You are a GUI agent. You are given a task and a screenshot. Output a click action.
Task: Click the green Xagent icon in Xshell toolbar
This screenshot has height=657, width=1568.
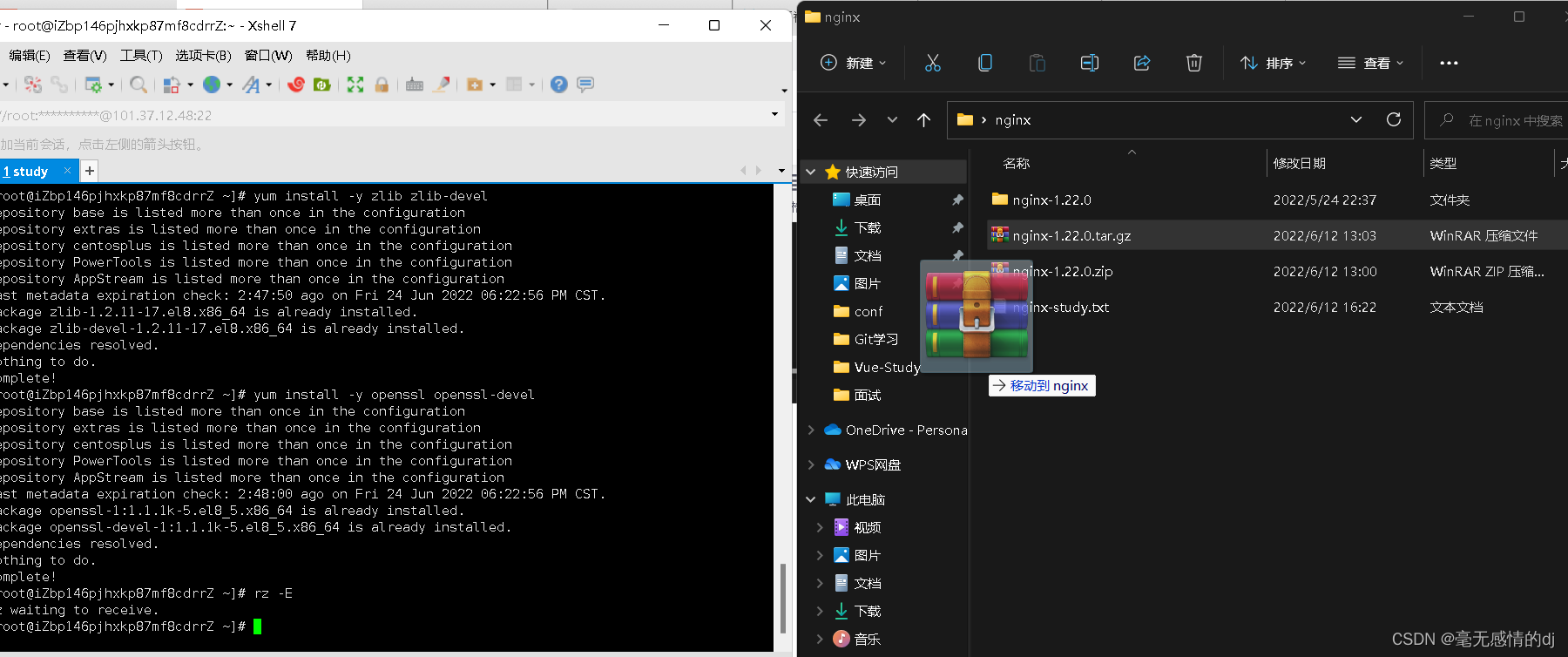pyautogui.click(x=321, y=85)
